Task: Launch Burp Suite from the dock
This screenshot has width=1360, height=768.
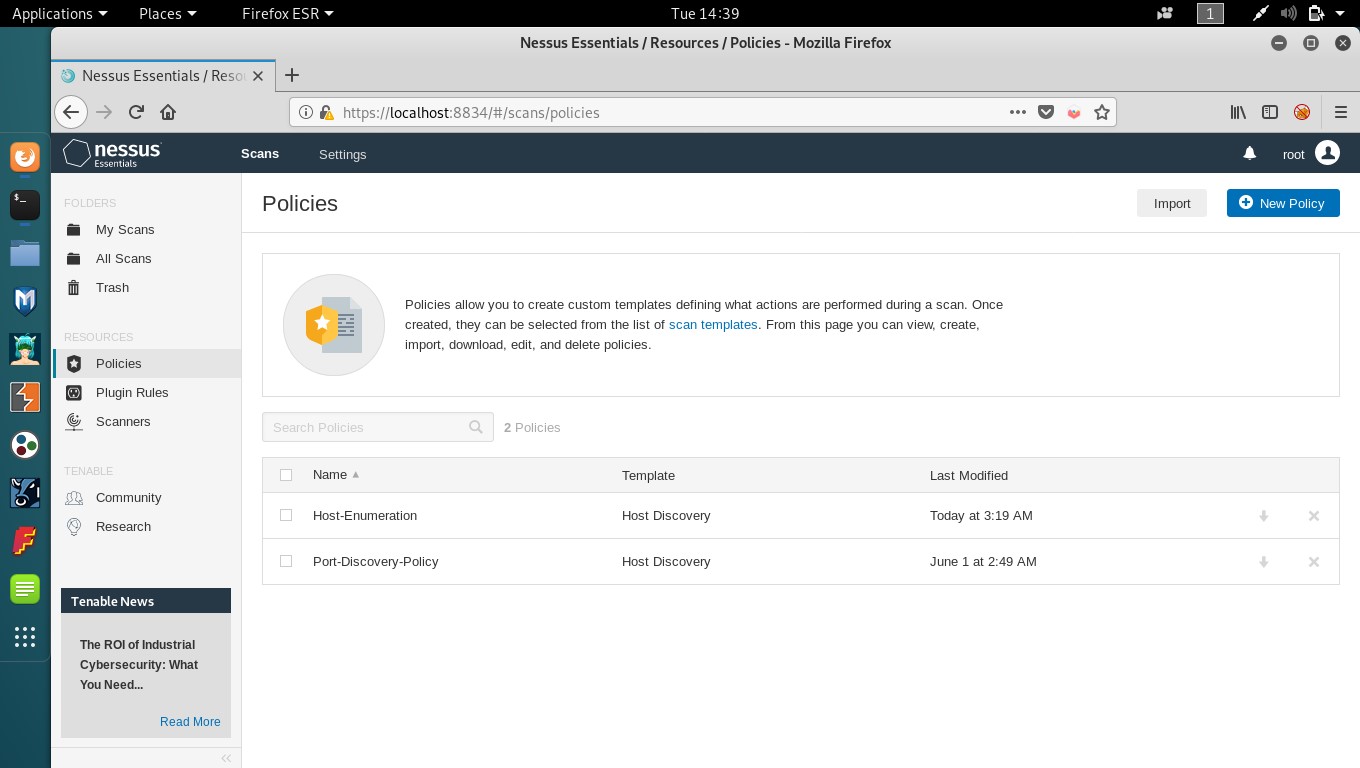Action: click(25, 397)
